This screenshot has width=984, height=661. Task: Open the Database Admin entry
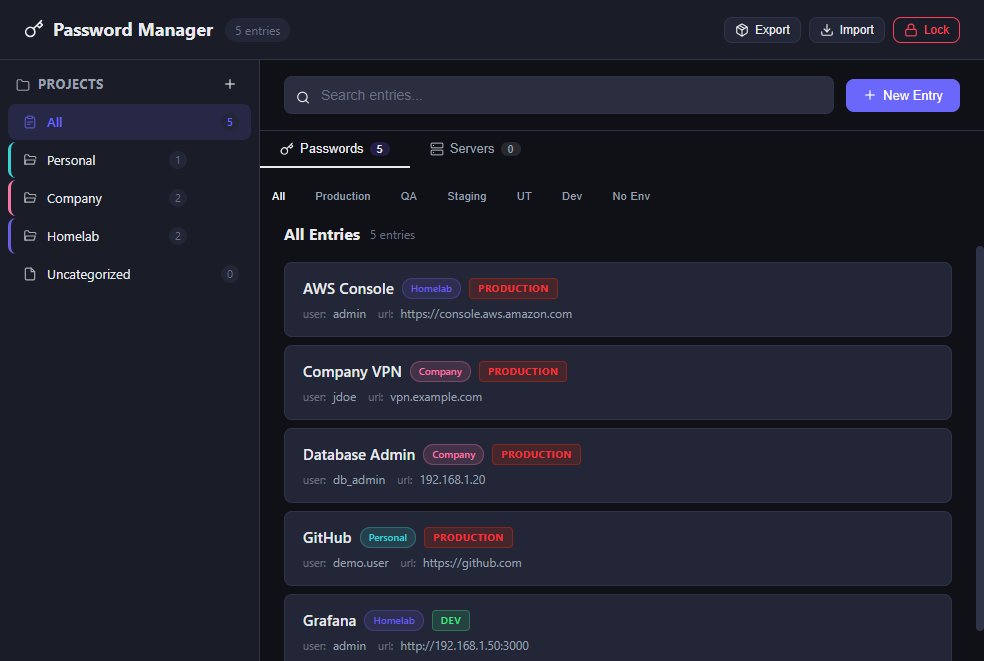pyautogui.click(x=618, y=465)
